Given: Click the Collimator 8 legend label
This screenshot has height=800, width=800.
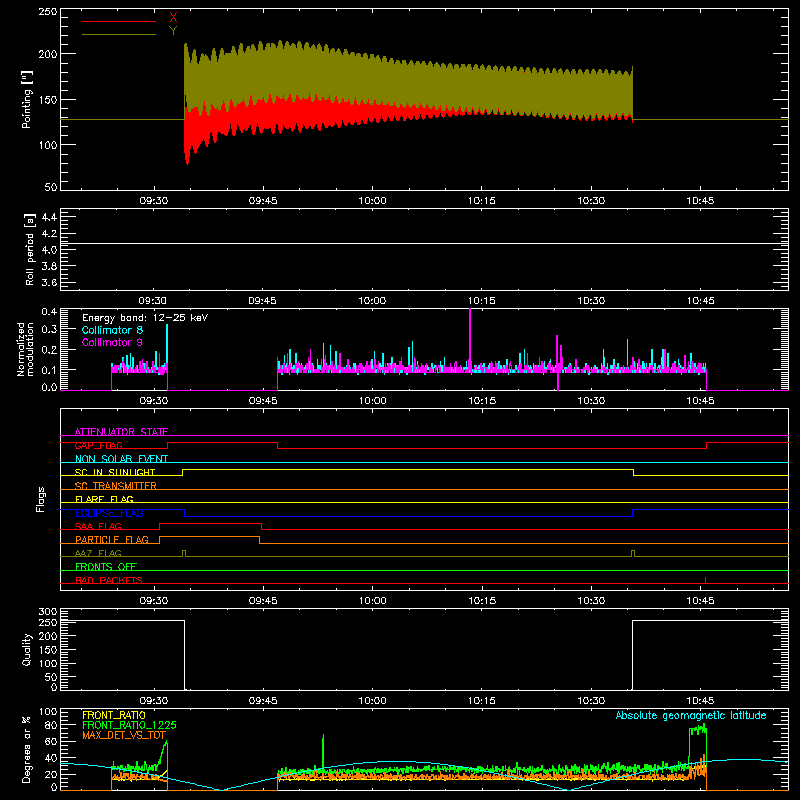Looking at the screenshot, I should (x=112, y=330).
